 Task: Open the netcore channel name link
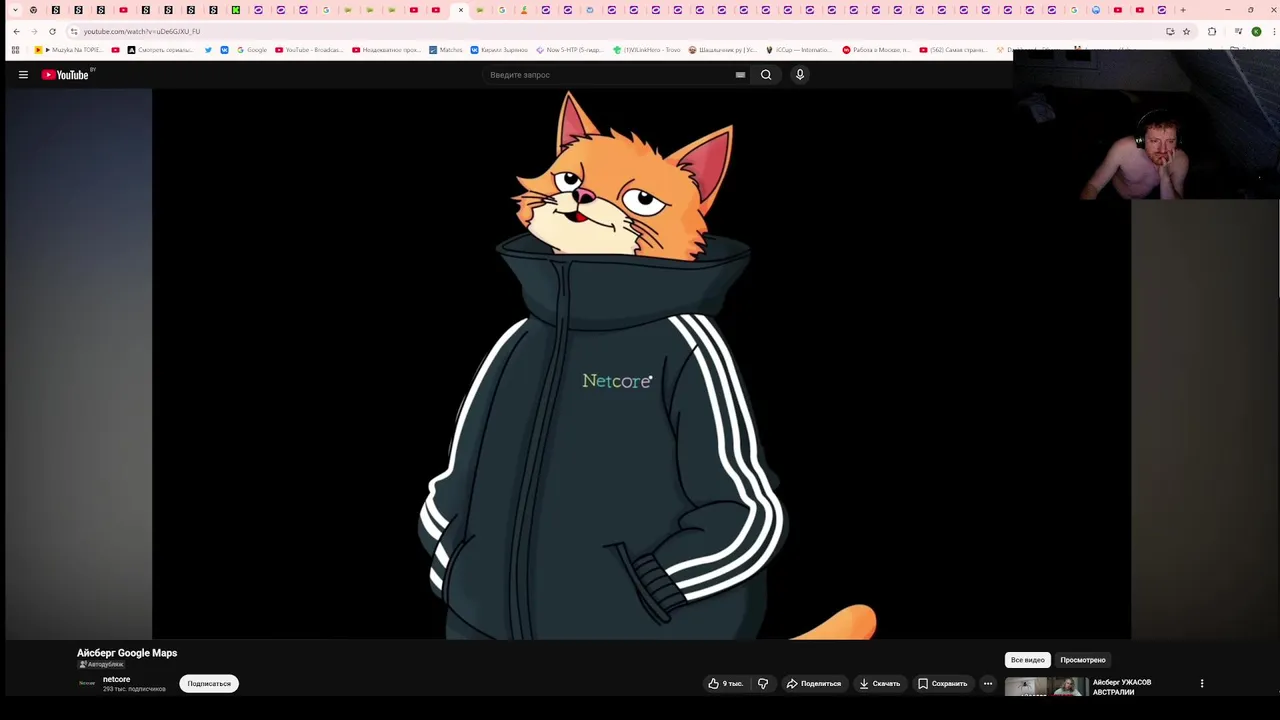point(116,679)
